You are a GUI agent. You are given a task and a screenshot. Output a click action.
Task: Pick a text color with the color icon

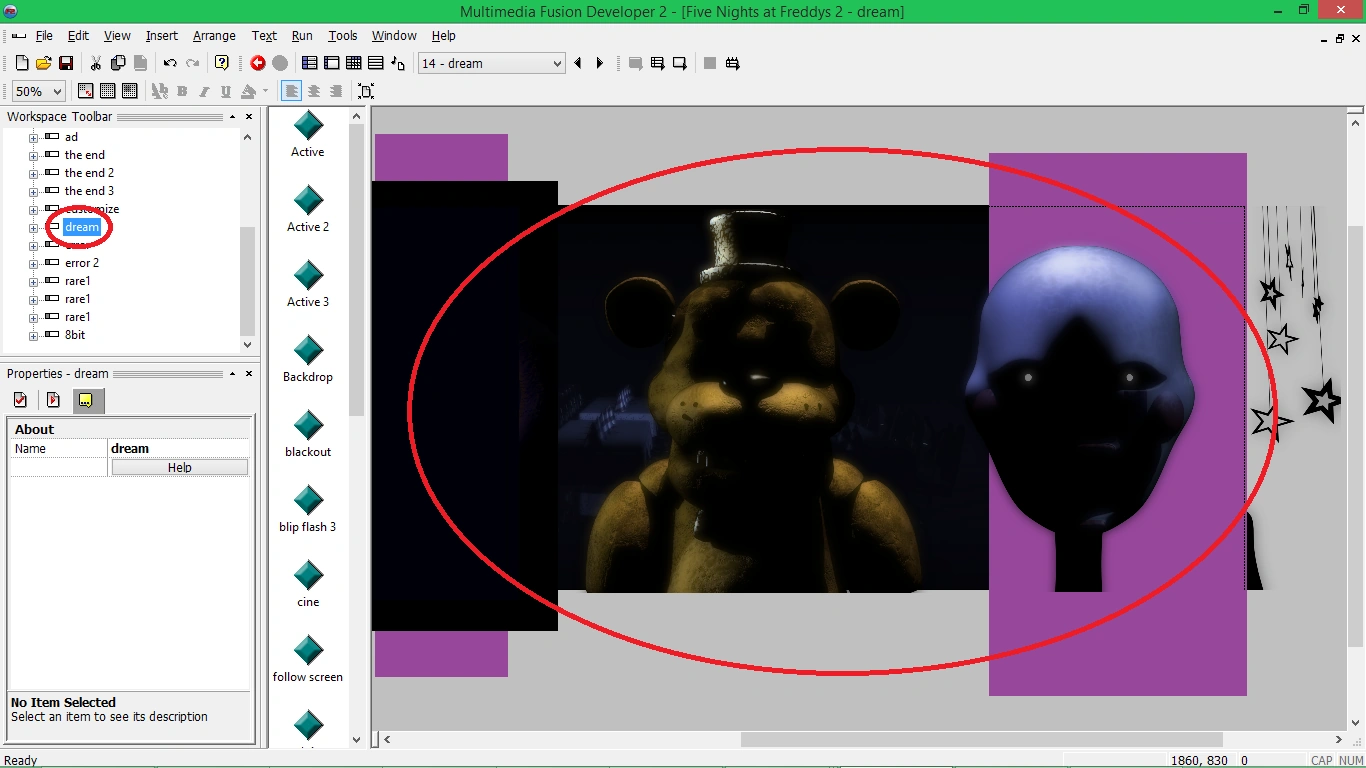[x=248, y=91]
